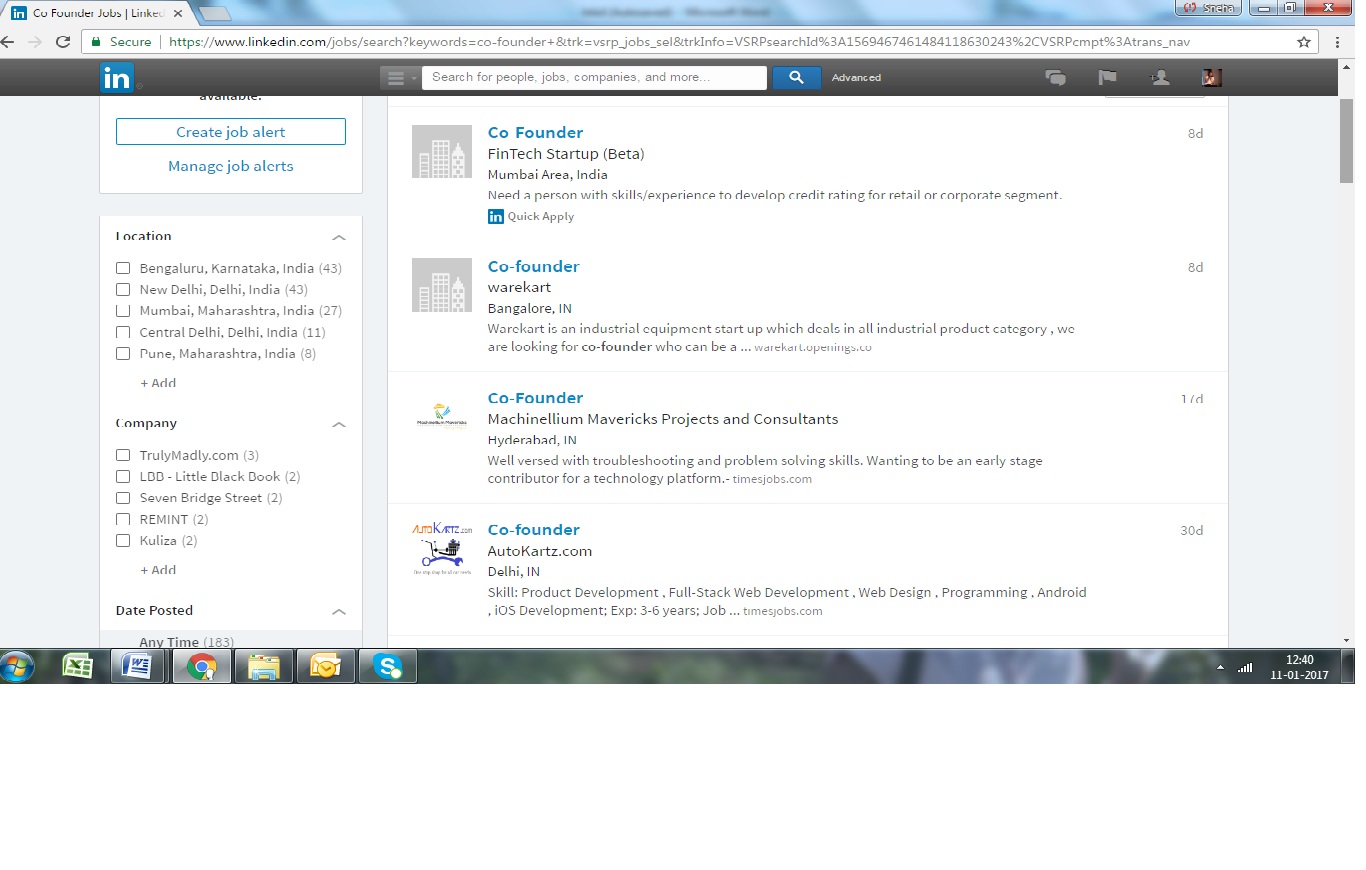The width and height of the screenshot is (1366, 870).
Task: Click the page vertical scrollbar thumb
Action: point(1347,140)
